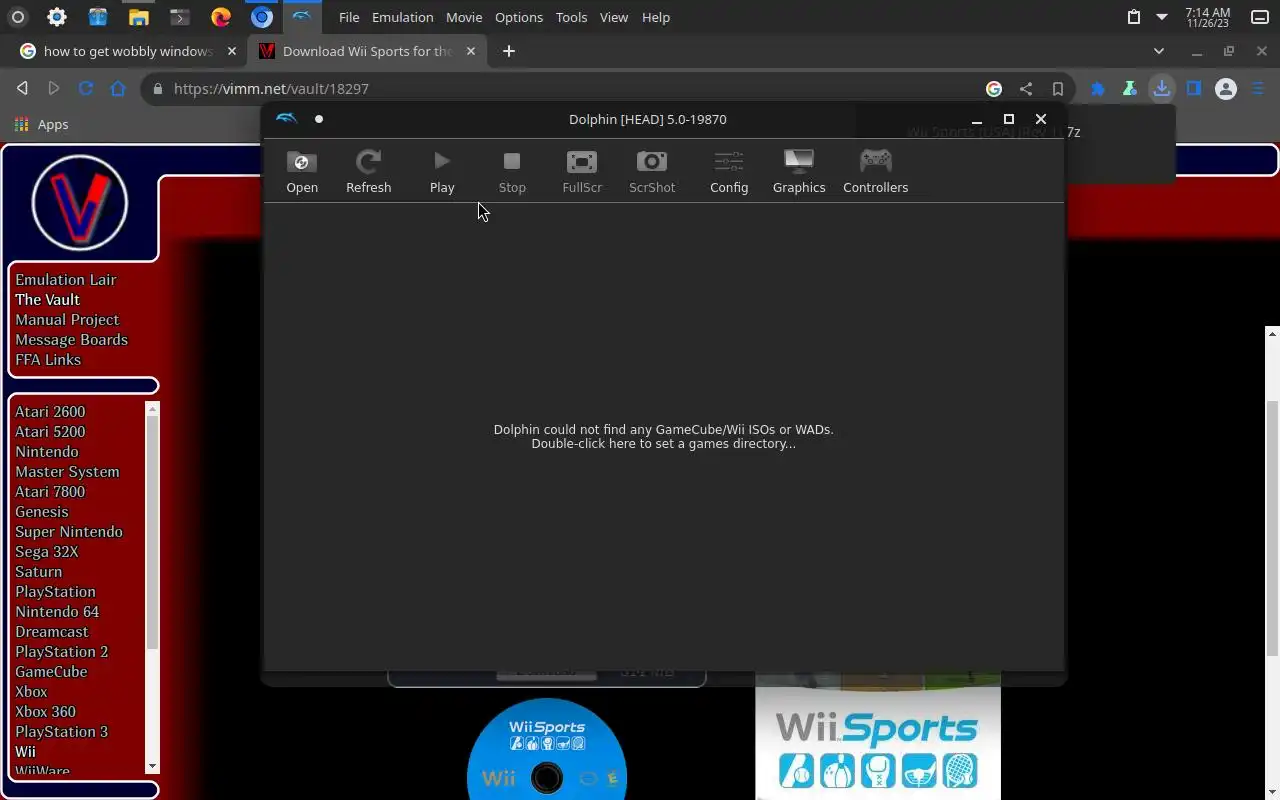Open the Movie menu
Image resolution: width=1280 pixels, height=800 pixels.
pos(464,17)
